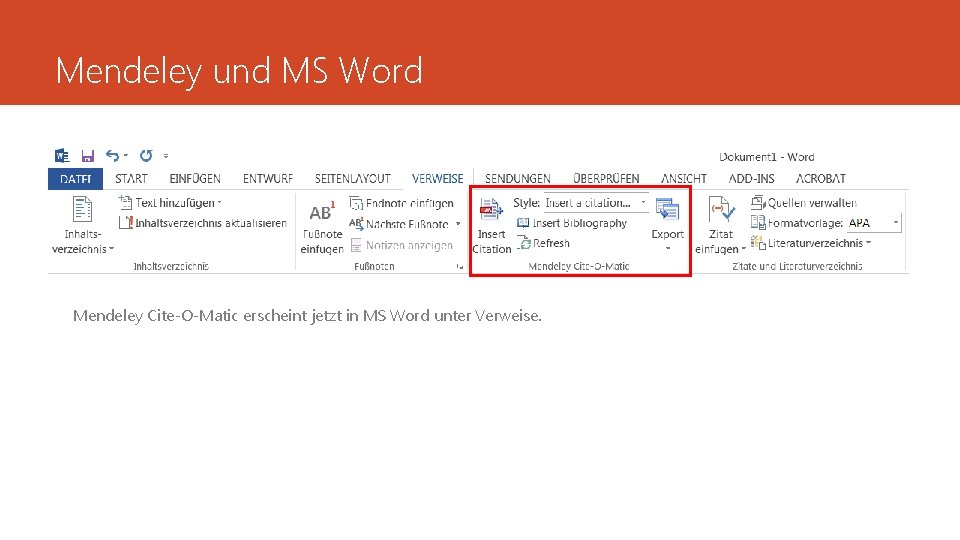960x540 pixels.
Task: Redo with the repeat arrow icon
Action: point(146,156)
